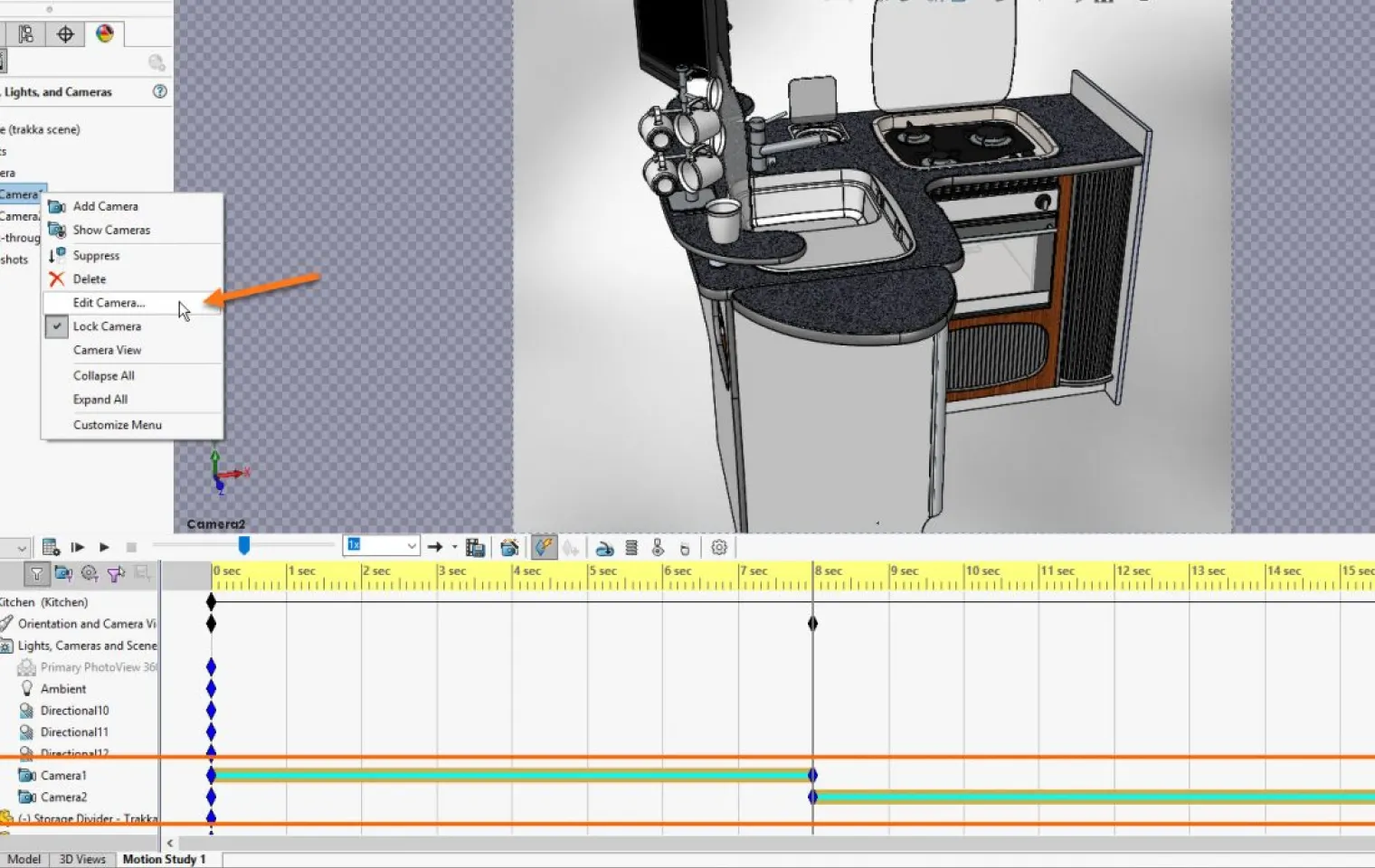The height and width of the screenshot is (868, 1375).
Task: Switch to the DimXpertManager crosshair tab
Action: (x=65, y=34)
